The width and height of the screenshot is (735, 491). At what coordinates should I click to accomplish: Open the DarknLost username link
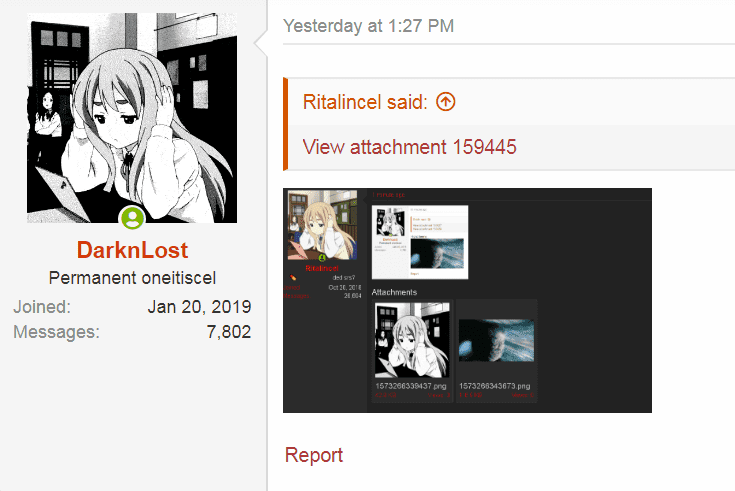(132, 250)
